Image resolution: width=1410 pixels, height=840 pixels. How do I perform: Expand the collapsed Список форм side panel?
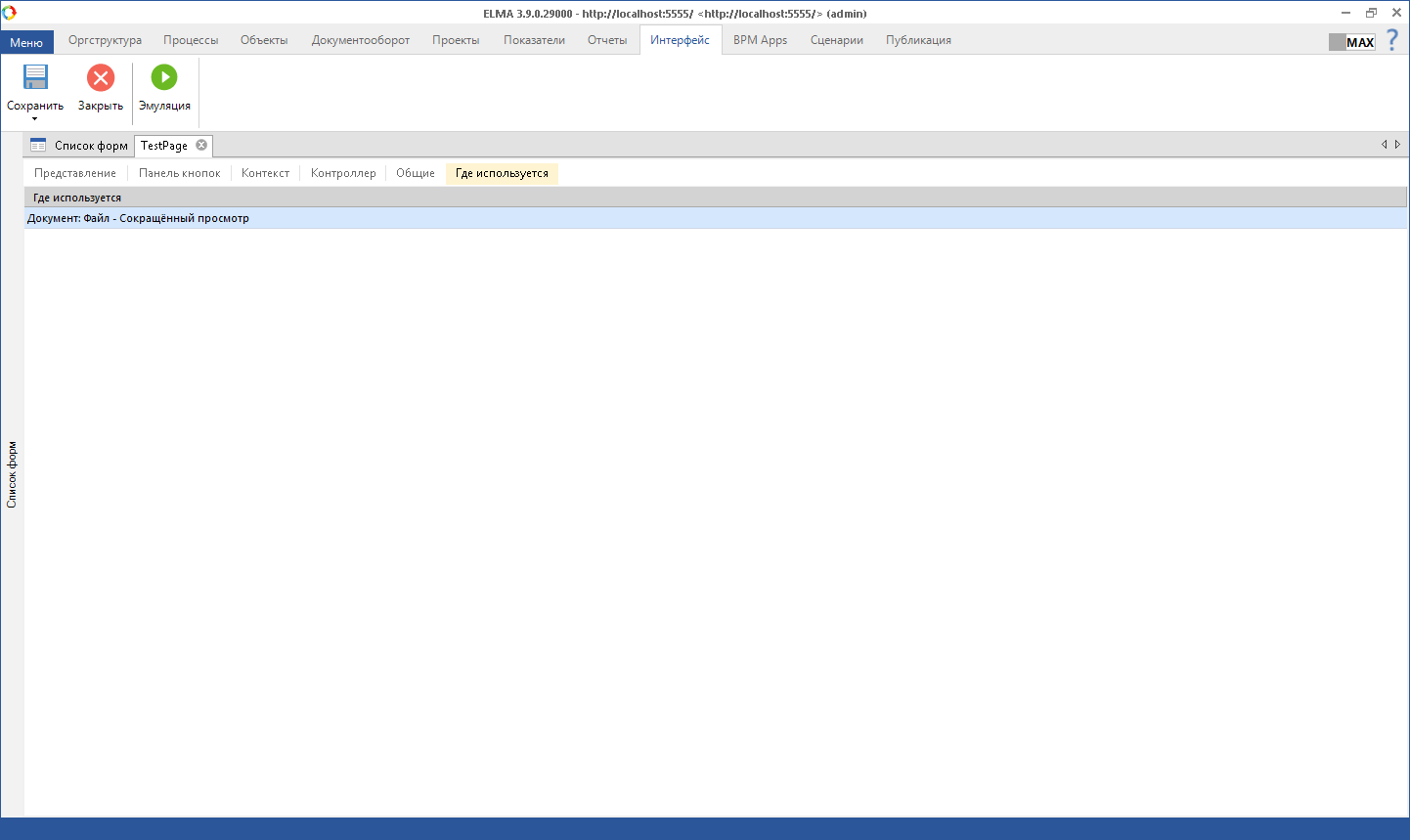pyautogui.click(x=12, y=474)
